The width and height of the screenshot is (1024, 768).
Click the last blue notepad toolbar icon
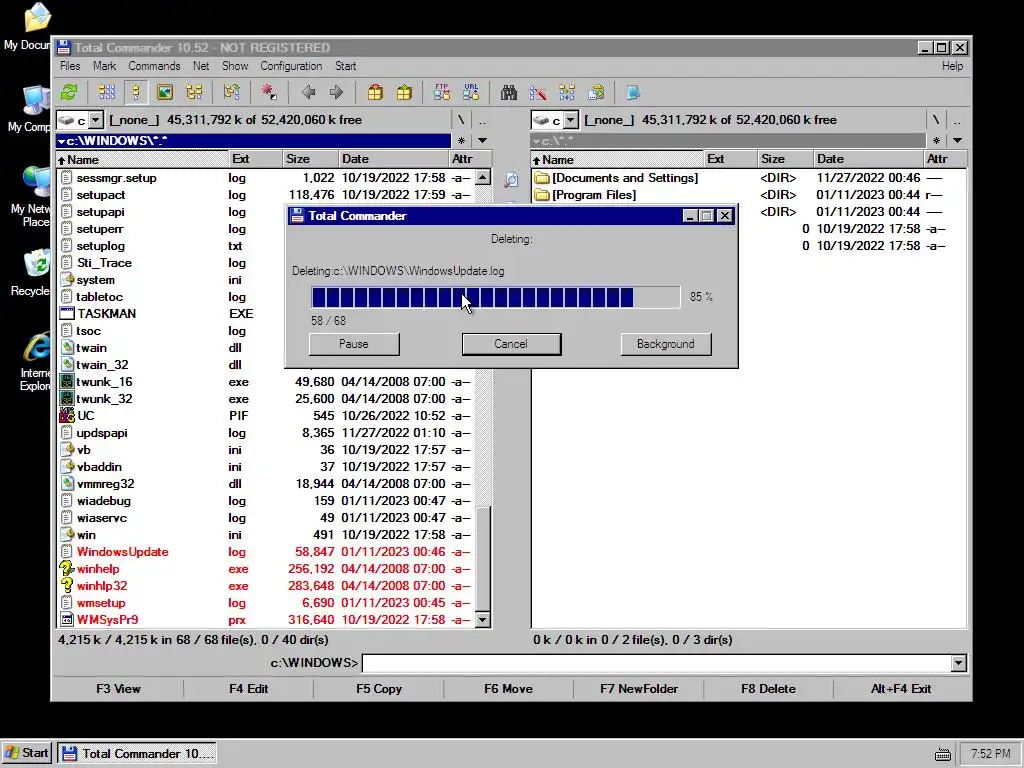click(633, 92)
